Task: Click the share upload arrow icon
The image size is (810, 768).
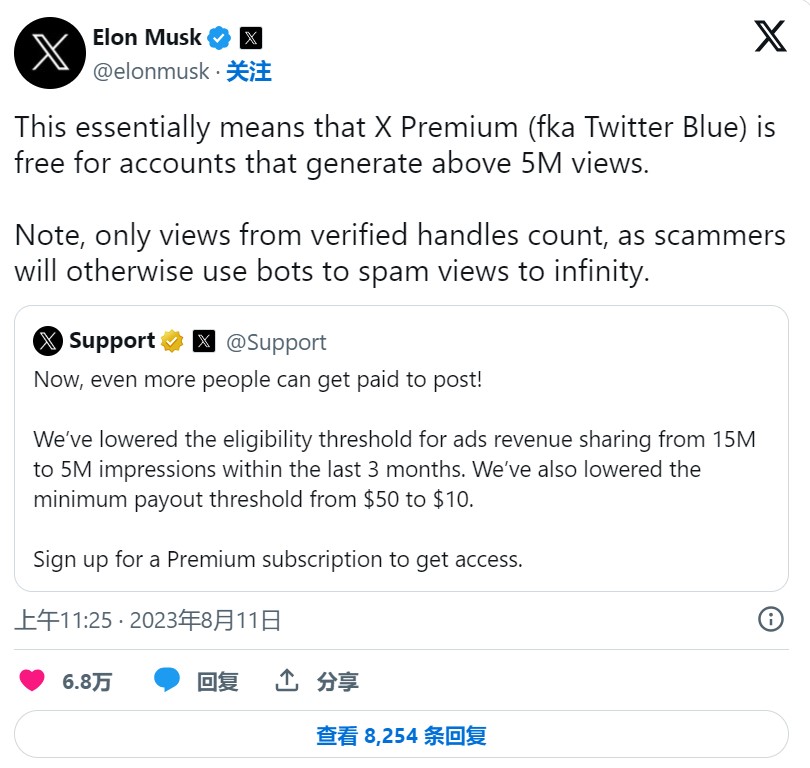Action: (x=287, y=680)
